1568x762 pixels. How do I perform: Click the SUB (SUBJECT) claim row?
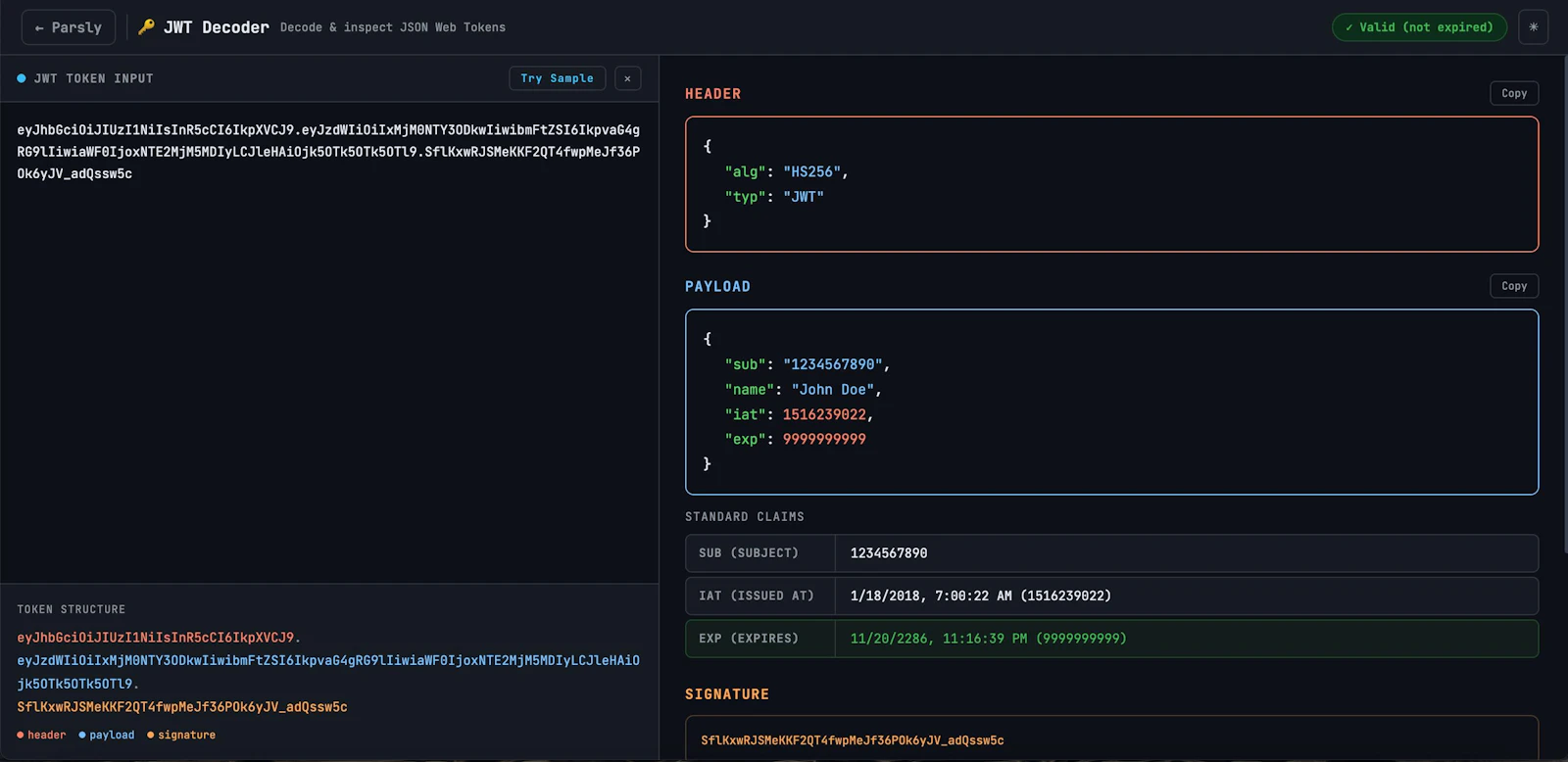point(1111,553)
